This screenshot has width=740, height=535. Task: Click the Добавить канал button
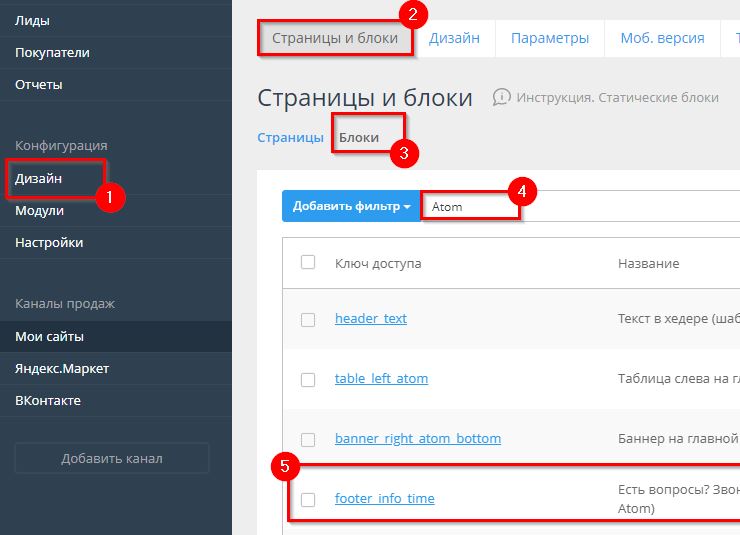coord(112,459)
